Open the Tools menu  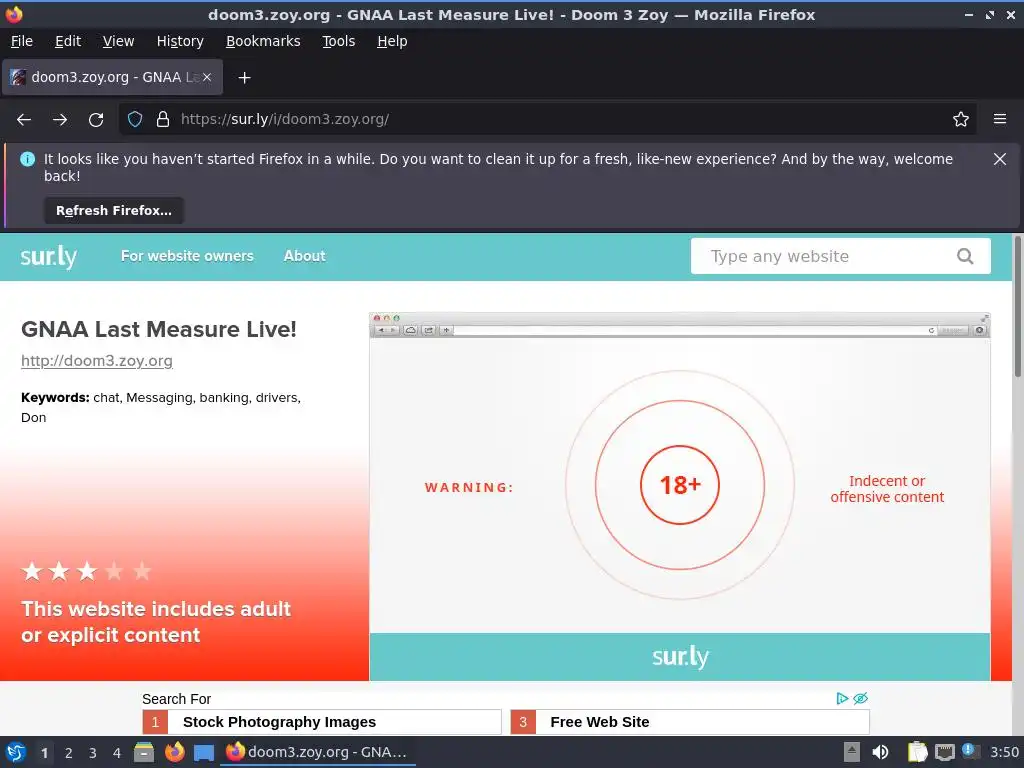(x=339, y=41)
